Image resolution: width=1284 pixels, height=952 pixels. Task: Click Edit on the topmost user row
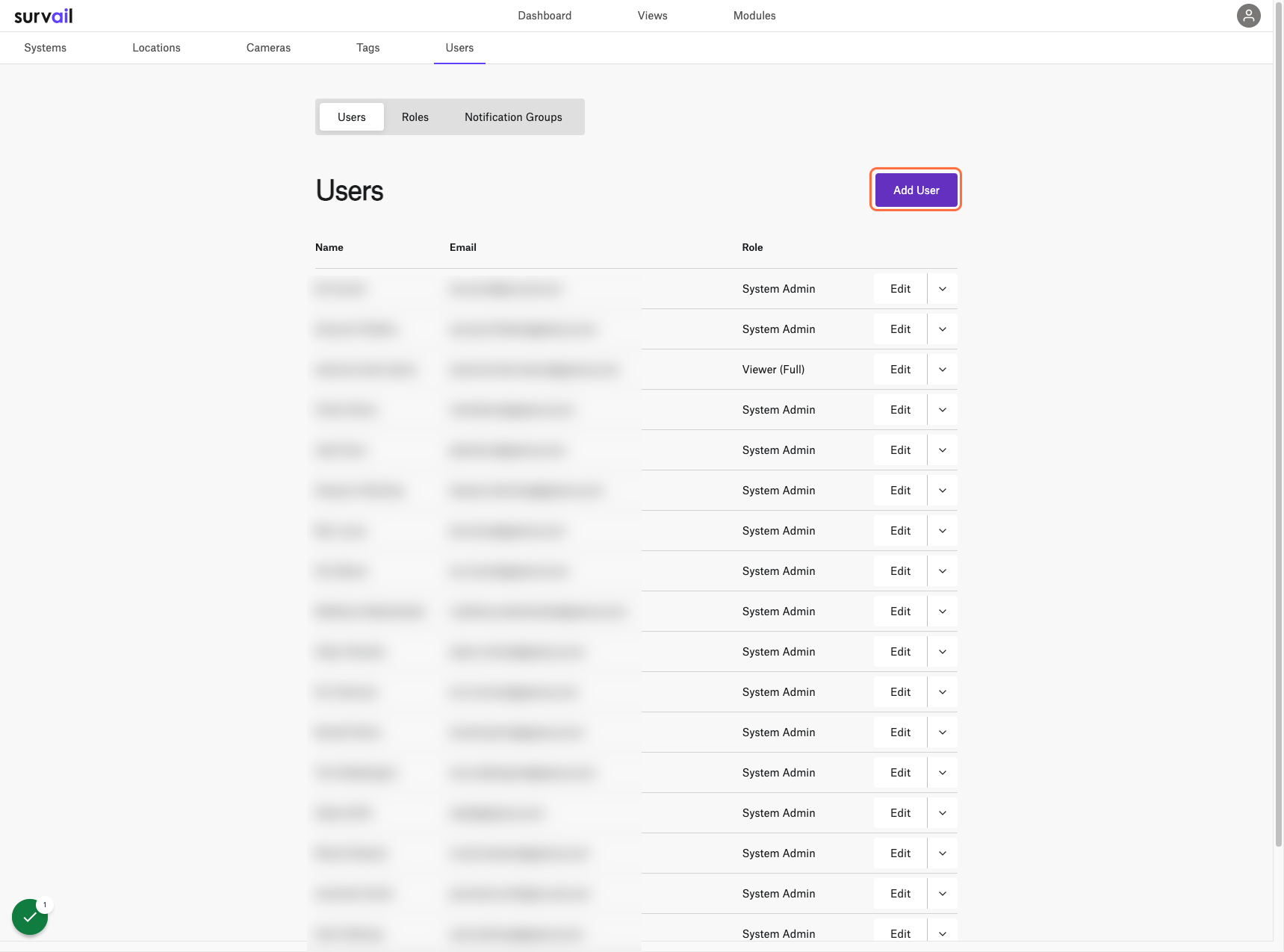900,289
